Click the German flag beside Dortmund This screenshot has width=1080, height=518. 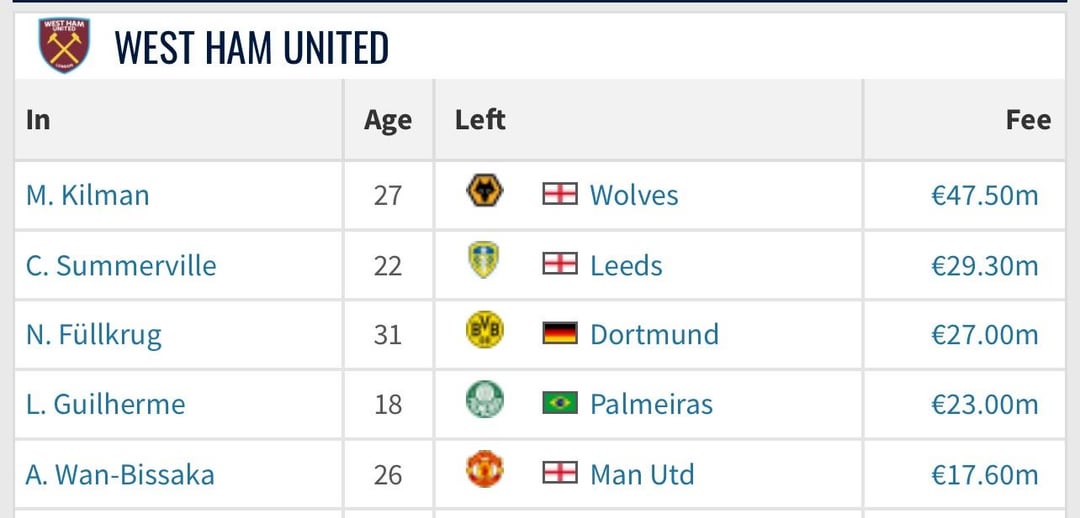tap(560, 333)
